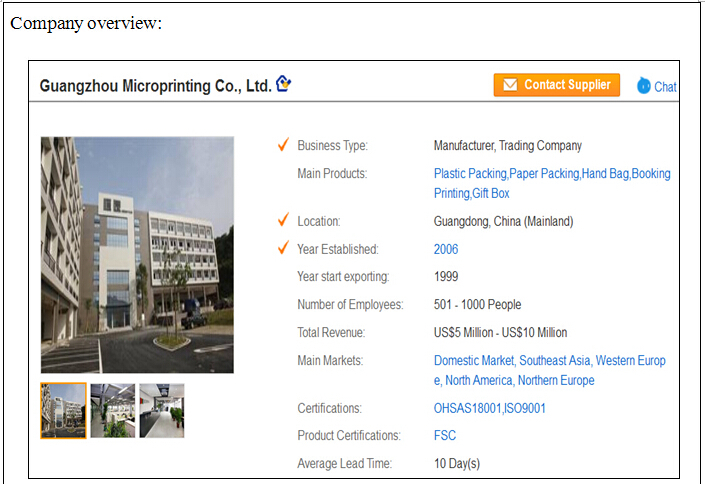Open the OHSAS18001,ISO9001 certifications link
The width and height of the screenshot is (705, 484).
click(489, 408)
